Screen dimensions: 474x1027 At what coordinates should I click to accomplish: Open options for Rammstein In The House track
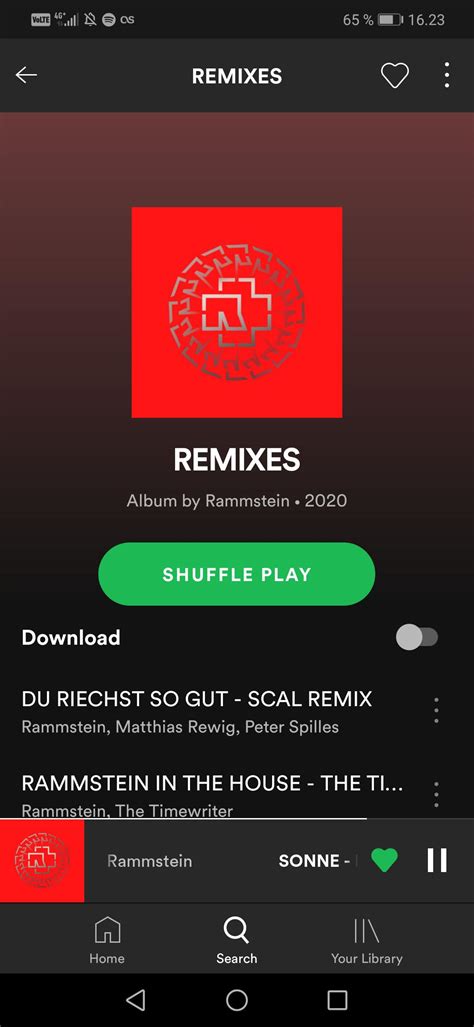coord(436,794)
